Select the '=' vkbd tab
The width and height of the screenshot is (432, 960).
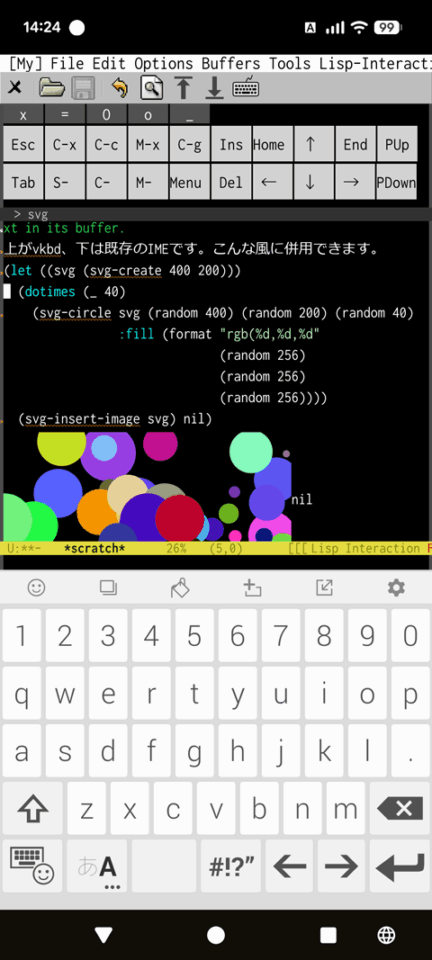(64, 115)
